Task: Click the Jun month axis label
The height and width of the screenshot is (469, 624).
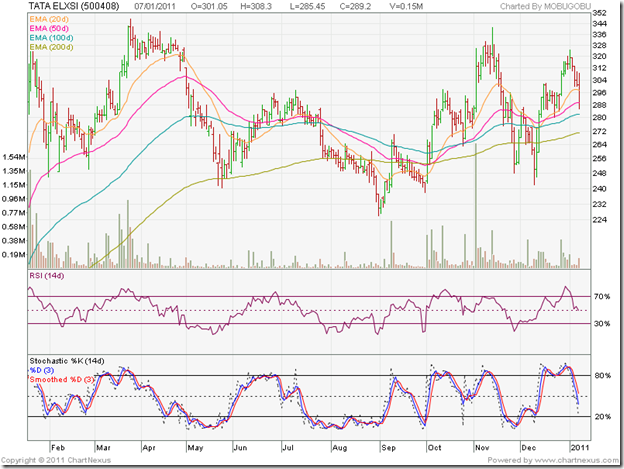Action: [x=240, y=448]
